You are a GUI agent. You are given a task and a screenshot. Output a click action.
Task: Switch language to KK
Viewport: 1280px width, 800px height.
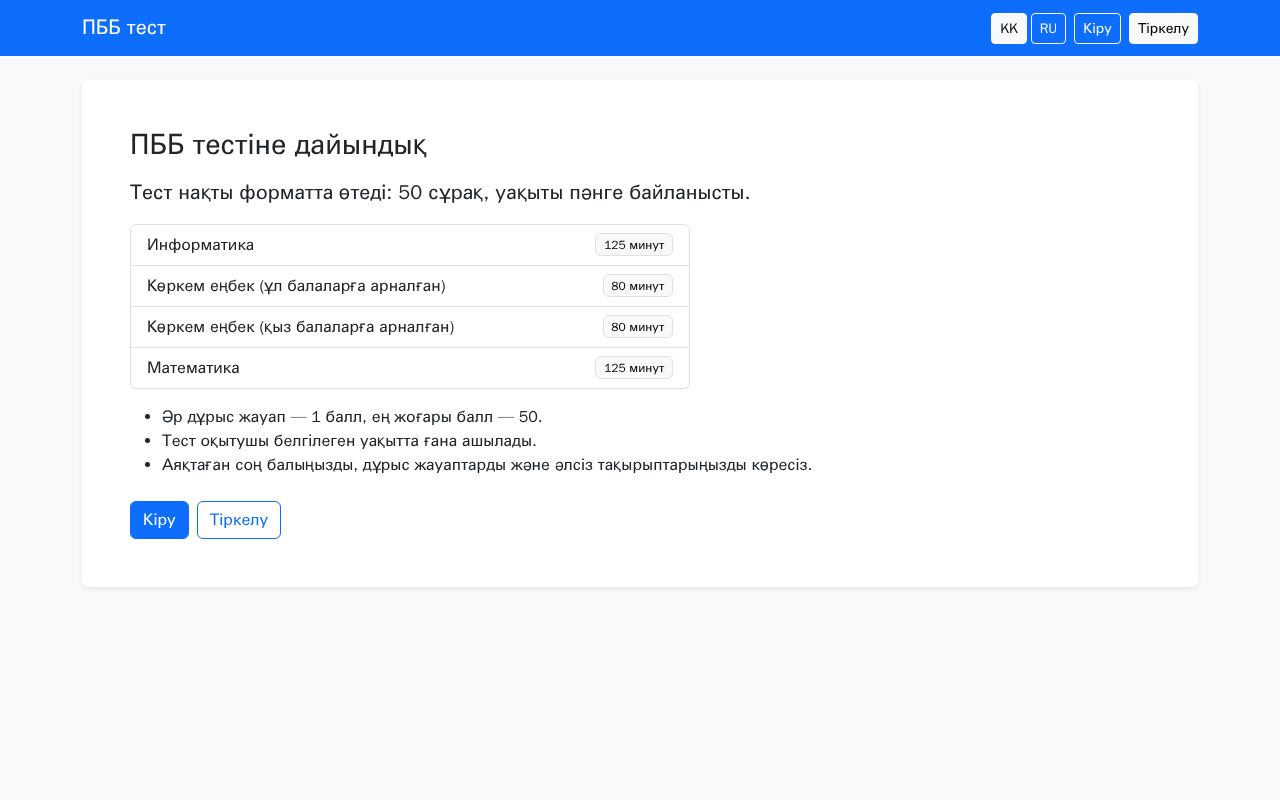[x=1009, y=28]
